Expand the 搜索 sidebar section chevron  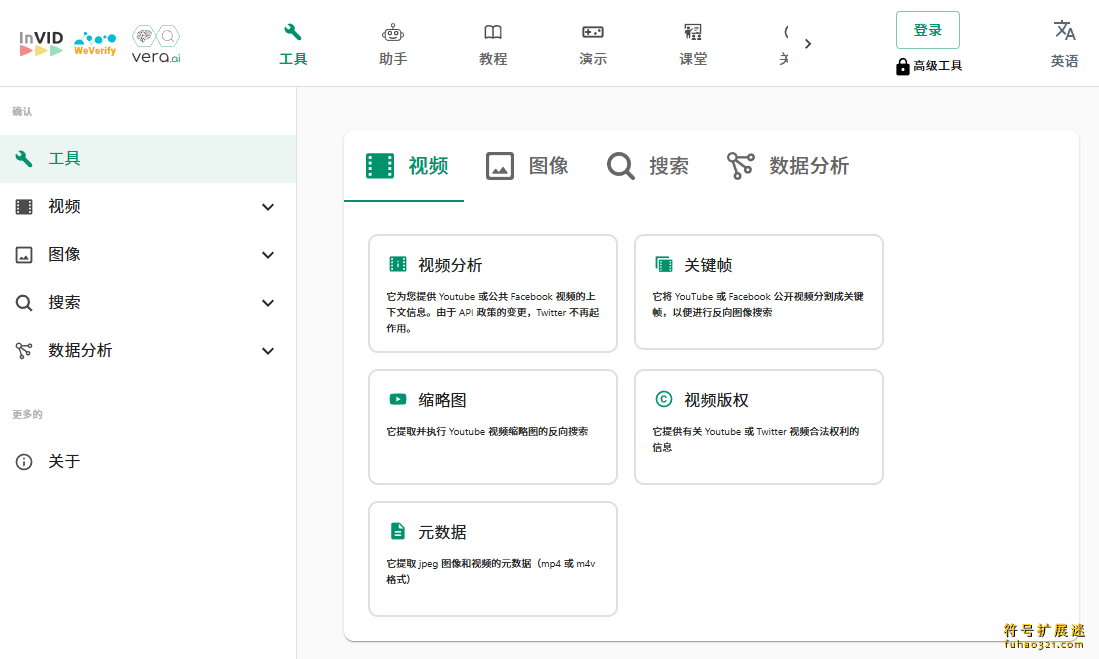pos(268,303)
